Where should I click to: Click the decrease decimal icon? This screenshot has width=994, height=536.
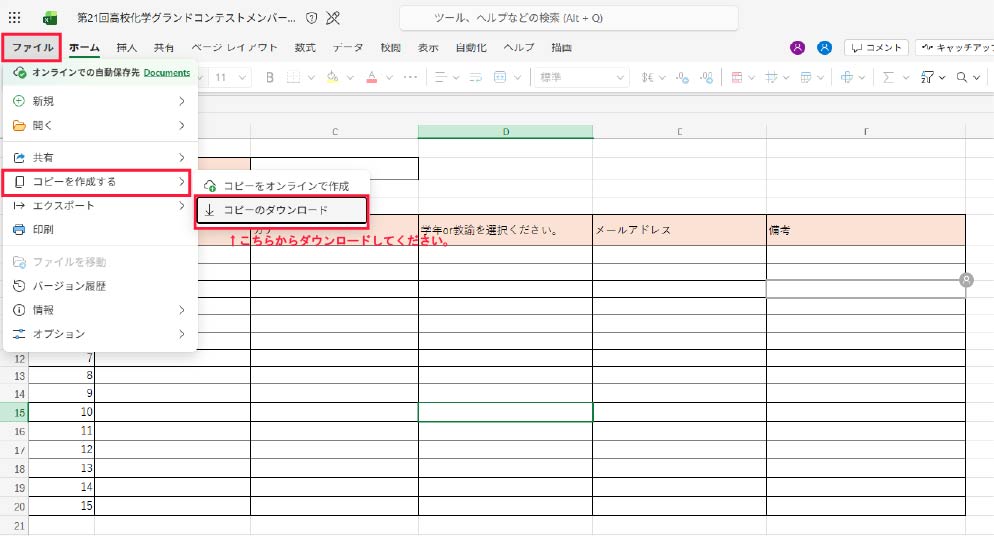[x=682, y=77]
